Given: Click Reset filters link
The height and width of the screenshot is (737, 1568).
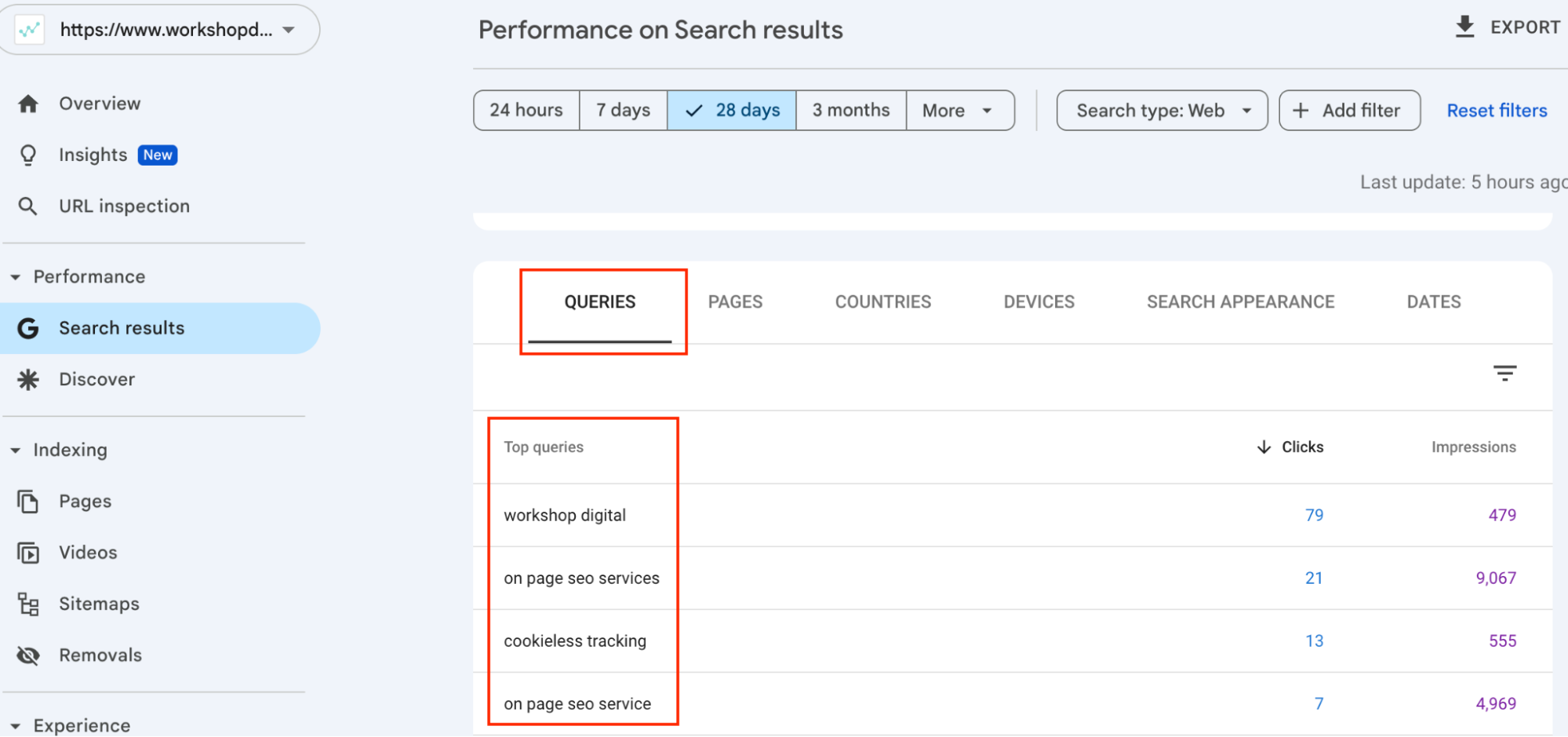Looking at the screenshot, I should [x=1497, y=111].
